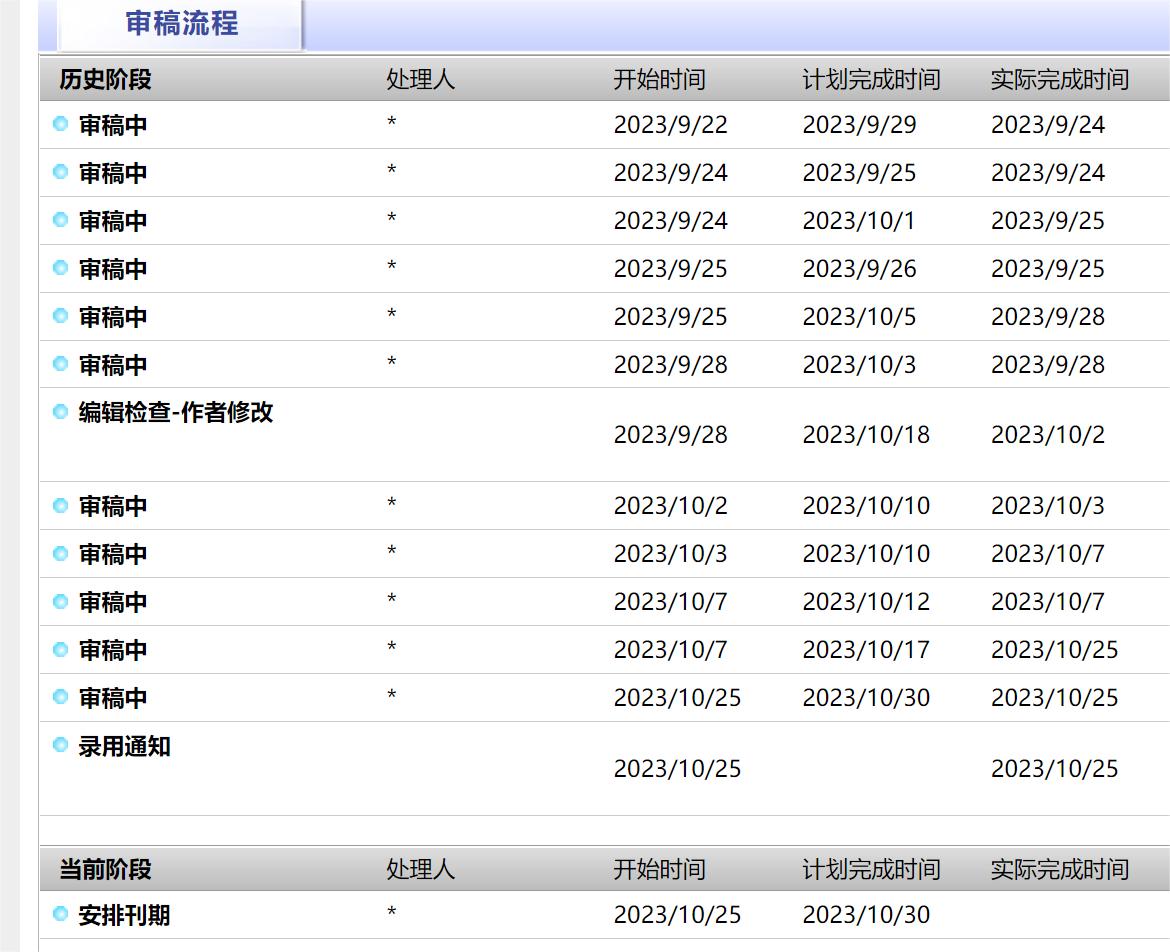Select the 安排刊期 current stage label

[125, 915]
